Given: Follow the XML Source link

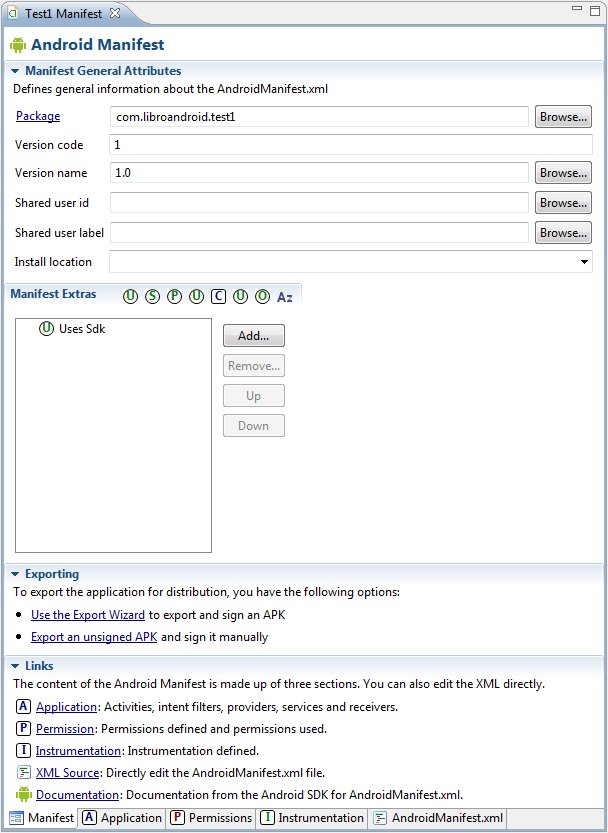Looking at the screenshot, I should tap(67, 772).
